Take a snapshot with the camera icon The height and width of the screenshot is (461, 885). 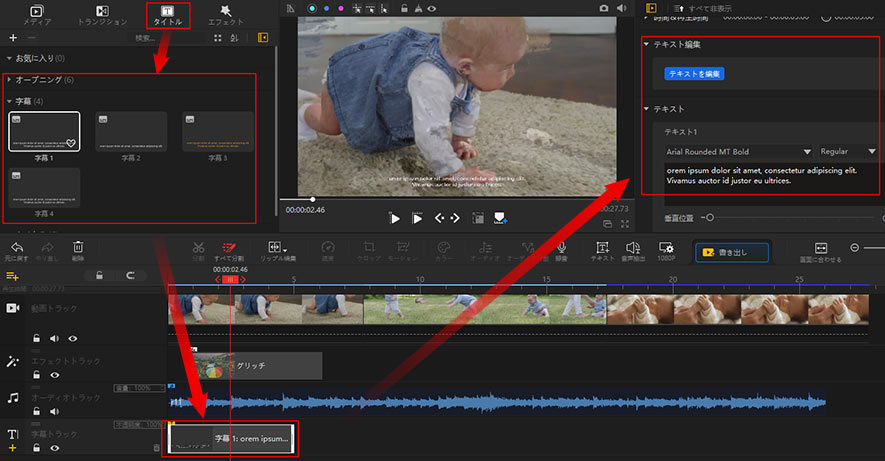604,8
